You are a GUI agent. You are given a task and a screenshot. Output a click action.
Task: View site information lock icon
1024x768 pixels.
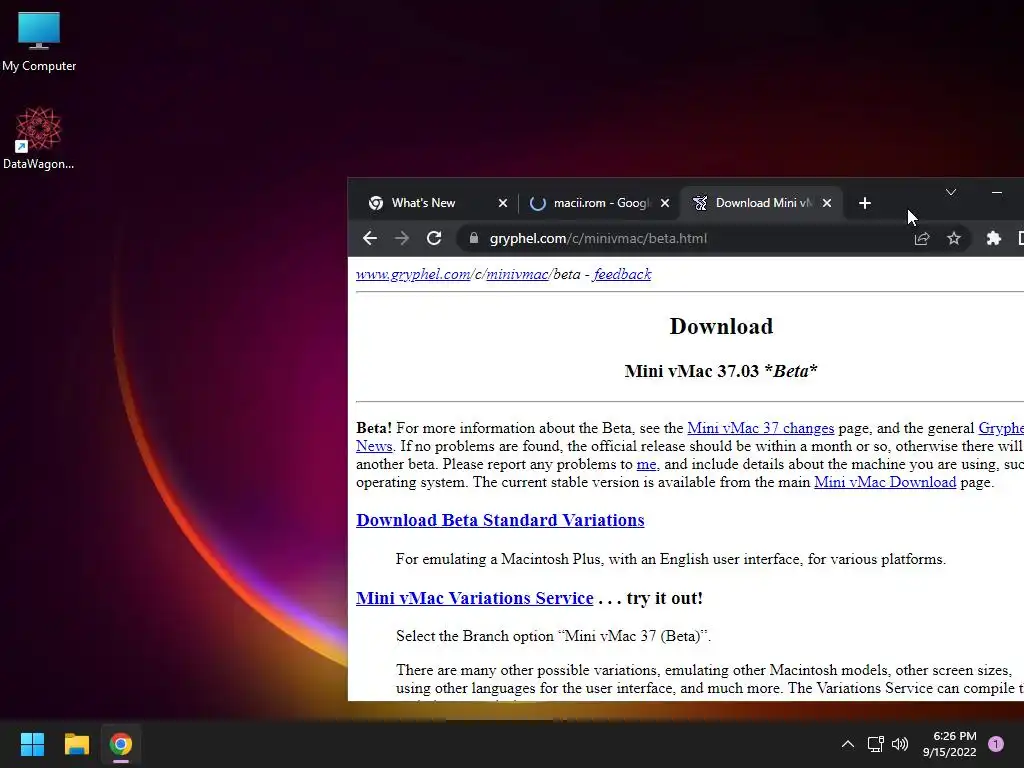[474, 238]
